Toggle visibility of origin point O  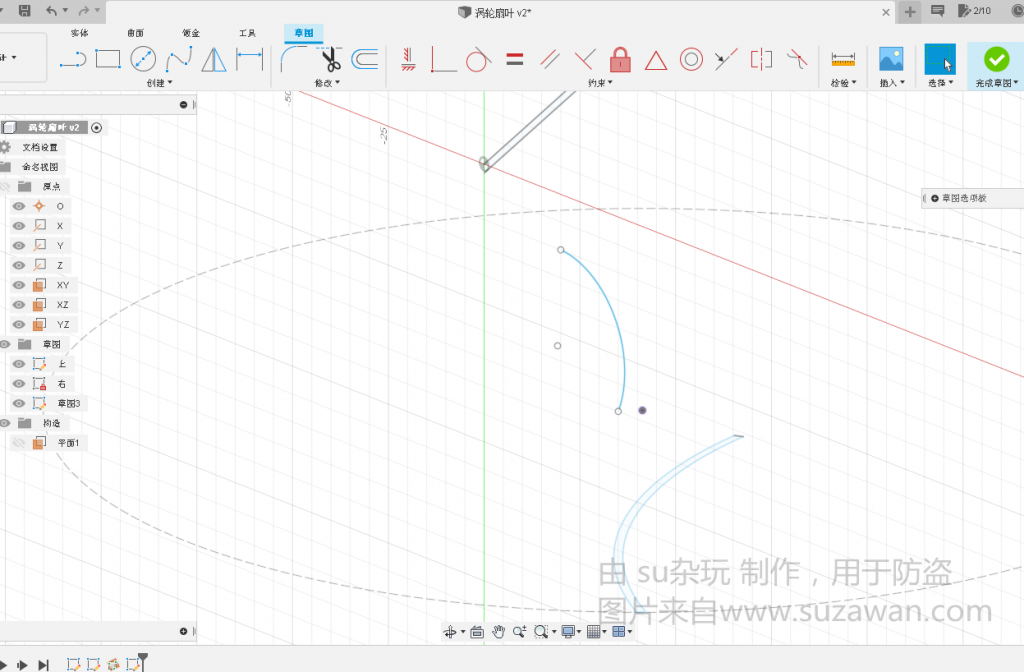(19, 206)
